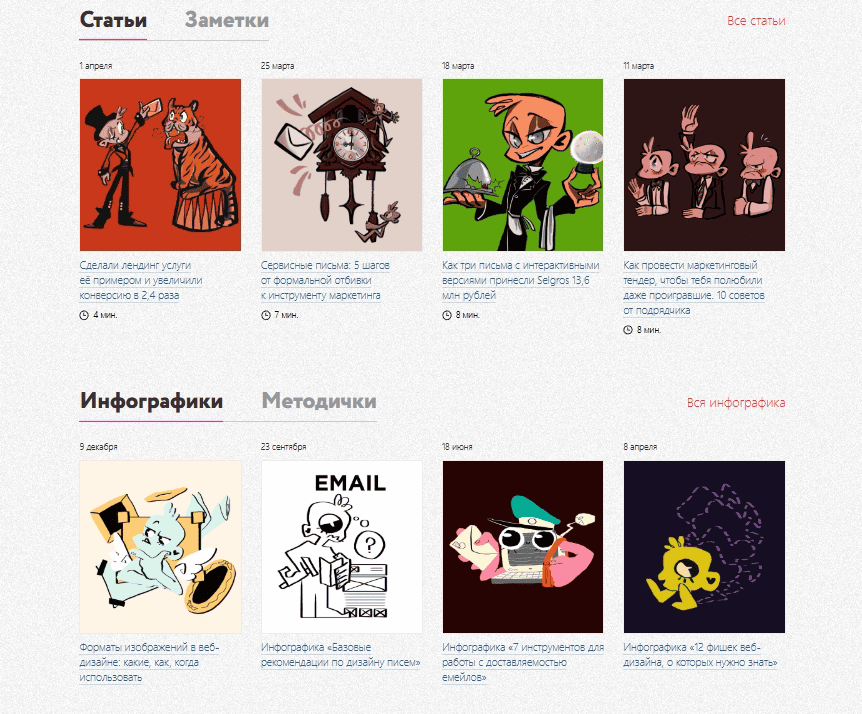The height and width of the screenshot is (714, 862).
Task: Switch to the Заметки tab
Action: pyautogui.click(x=226, y=20)
